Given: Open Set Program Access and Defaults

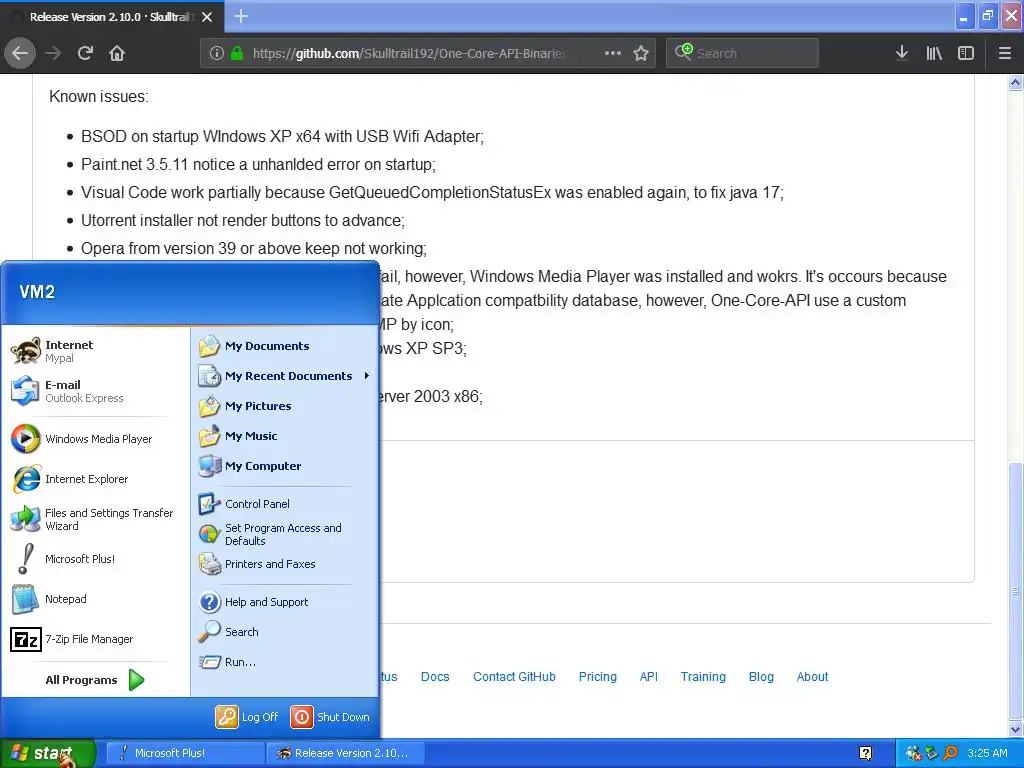Looking at the screenshot, I should (x=284, y=534).
